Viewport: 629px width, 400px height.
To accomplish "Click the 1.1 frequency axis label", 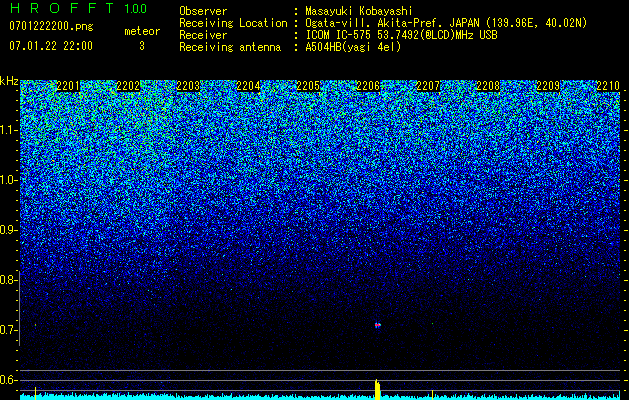I will [9, 130].
